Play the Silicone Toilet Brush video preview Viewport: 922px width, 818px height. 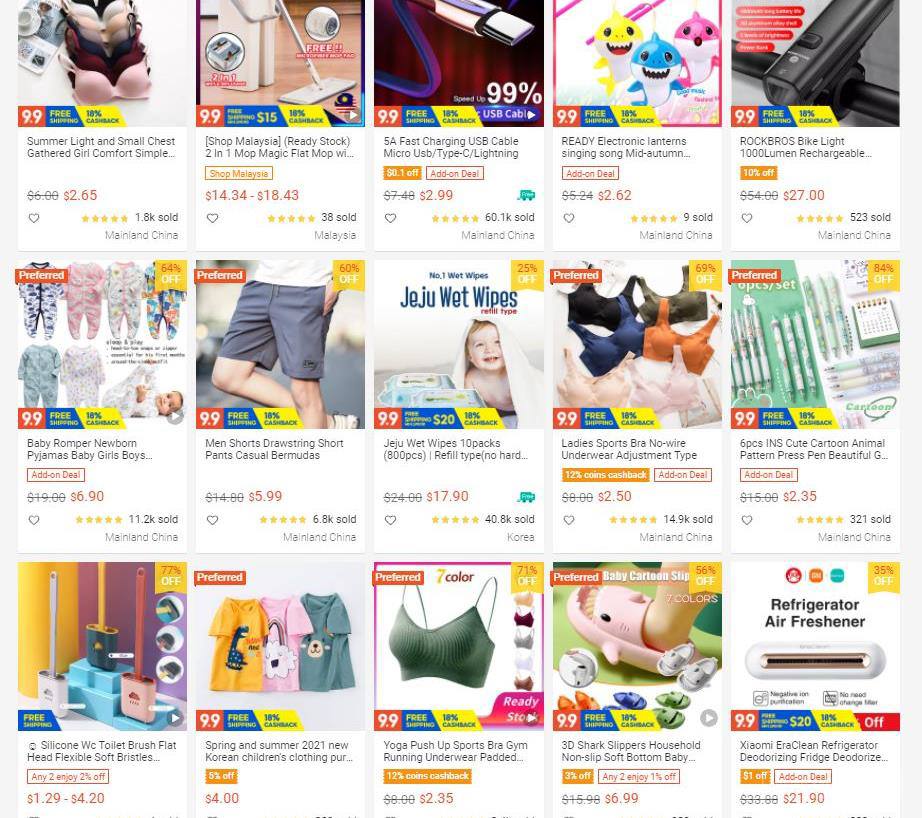tap(175, 718)
